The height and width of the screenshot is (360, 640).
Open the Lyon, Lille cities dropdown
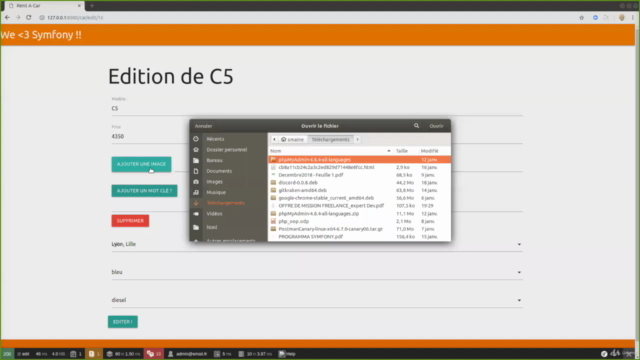pyautogui.click(x=317, y=244)
